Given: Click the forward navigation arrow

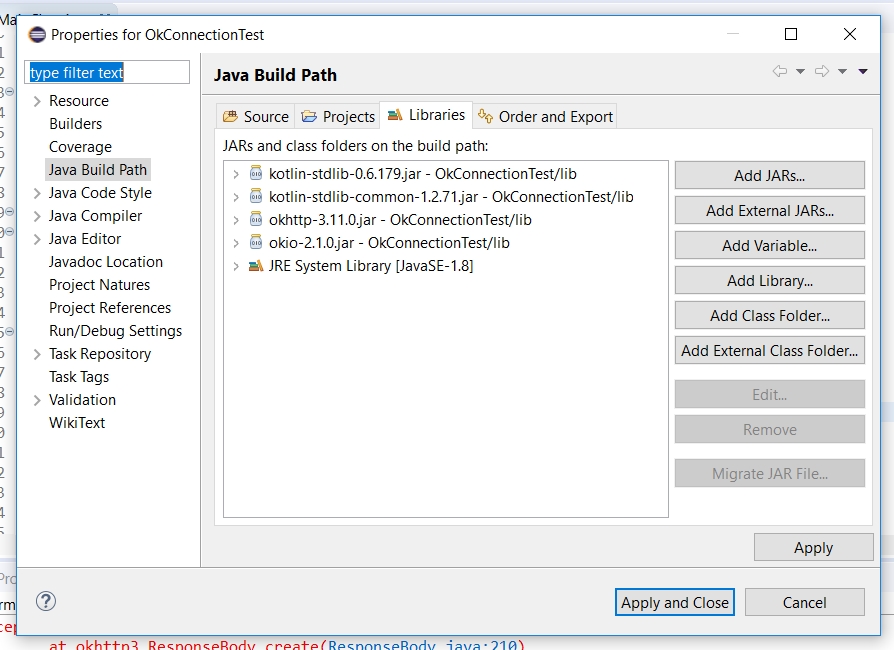Looking at the screenshot, I should click(x=821, y=70).
